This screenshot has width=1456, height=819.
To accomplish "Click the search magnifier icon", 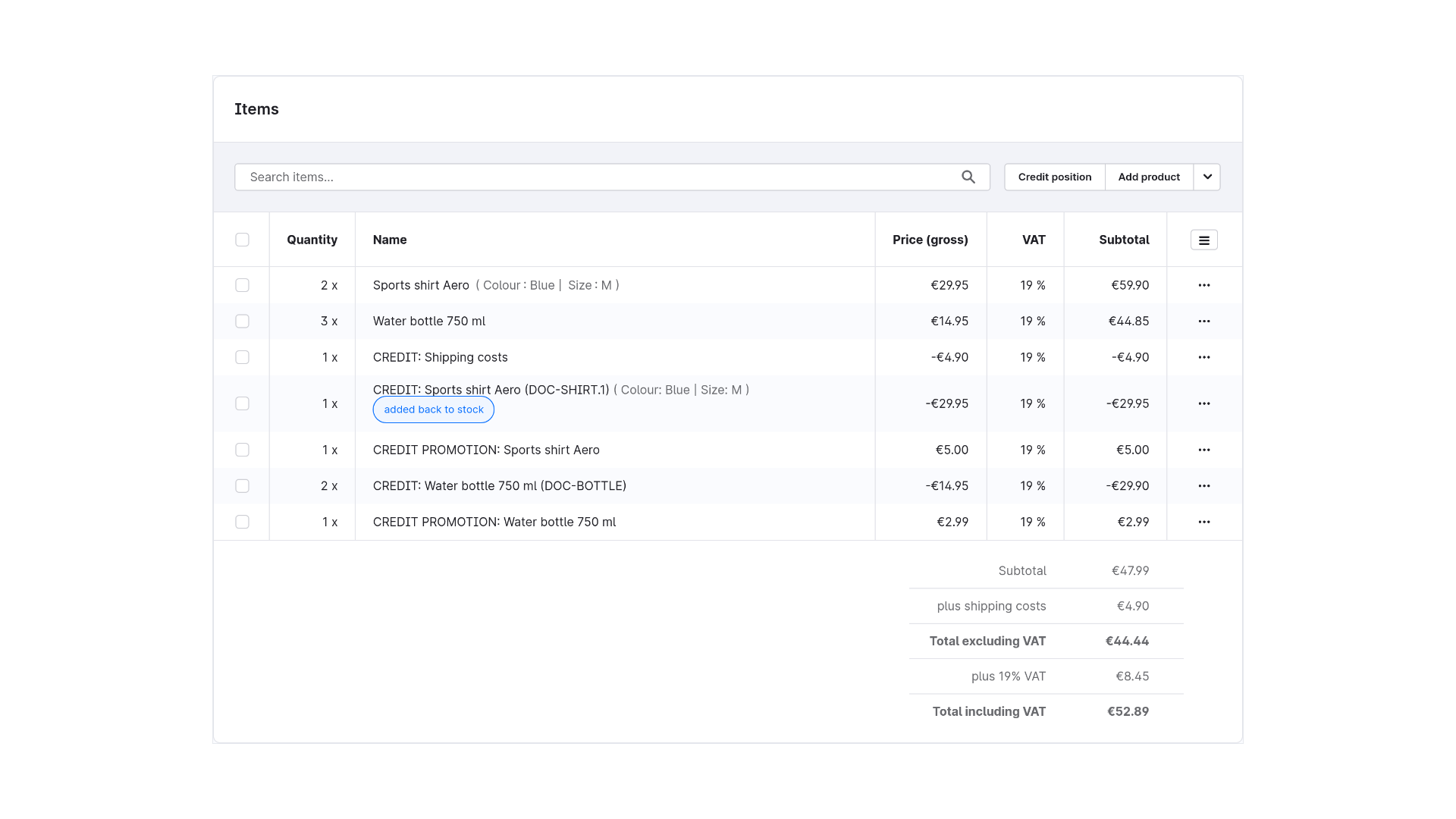I will coord(968,177).
